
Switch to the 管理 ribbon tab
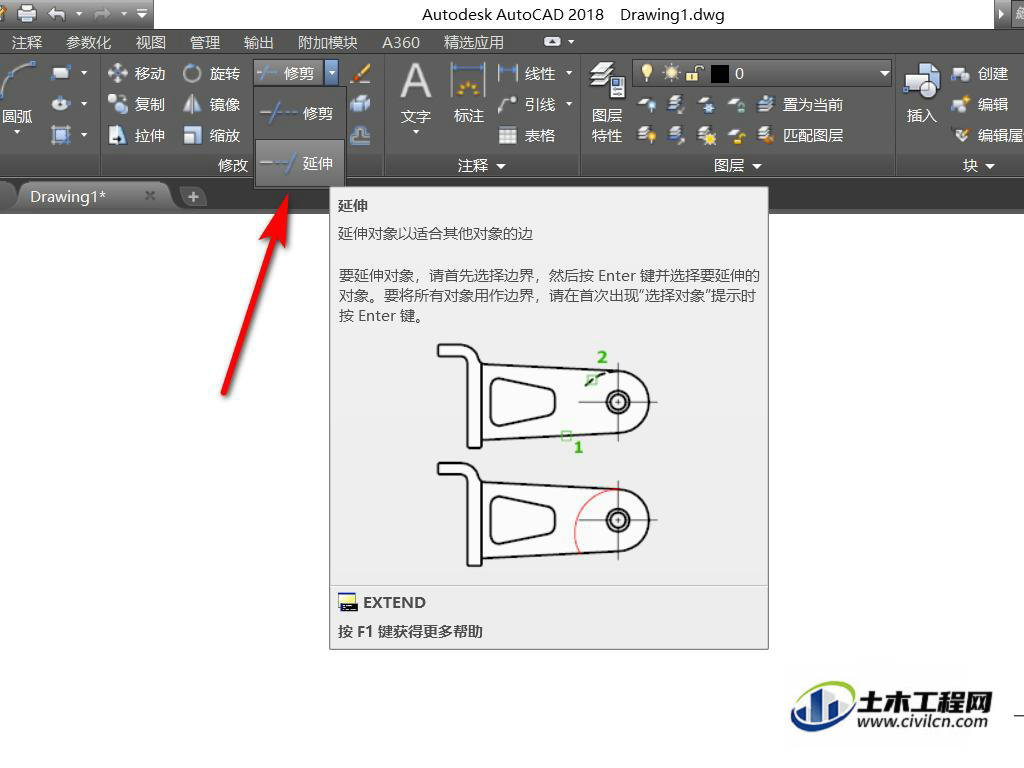pyautogui.click(x=205, y=42)
